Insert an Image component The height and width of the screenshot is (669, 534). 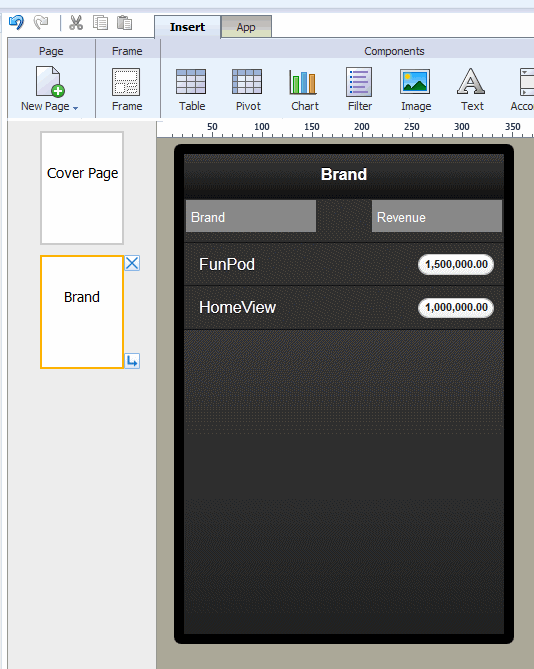click(x=416, y=90)
